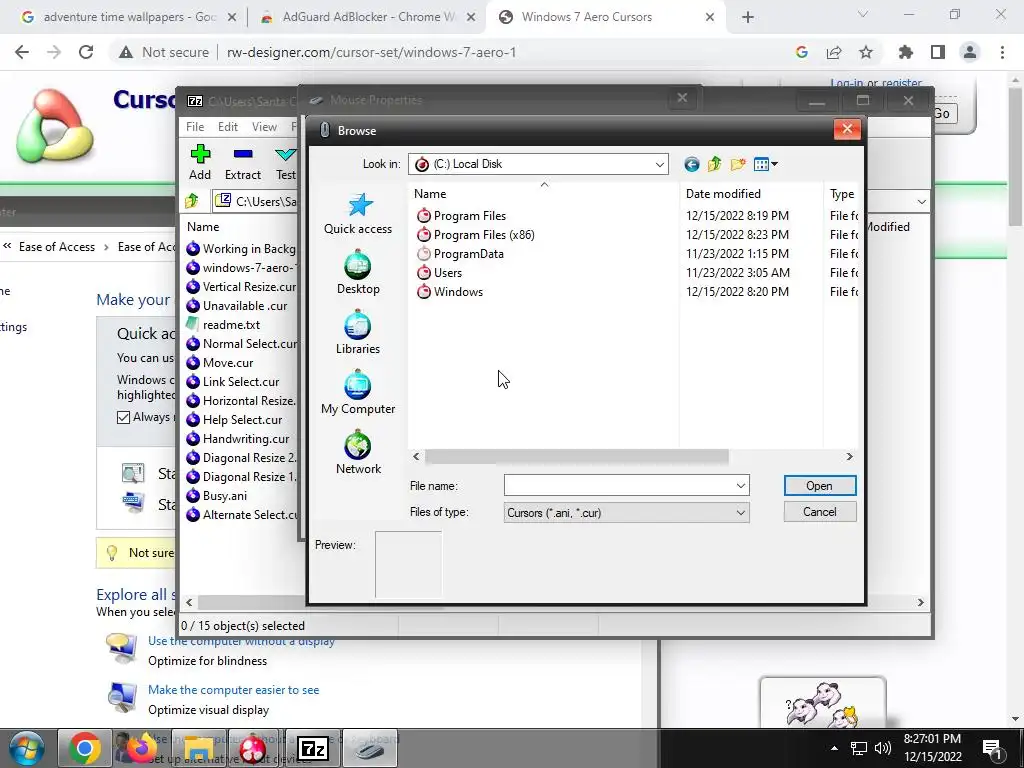1024x768 pixels.
Task: Open a new Chrome tab
Action: 748,18
